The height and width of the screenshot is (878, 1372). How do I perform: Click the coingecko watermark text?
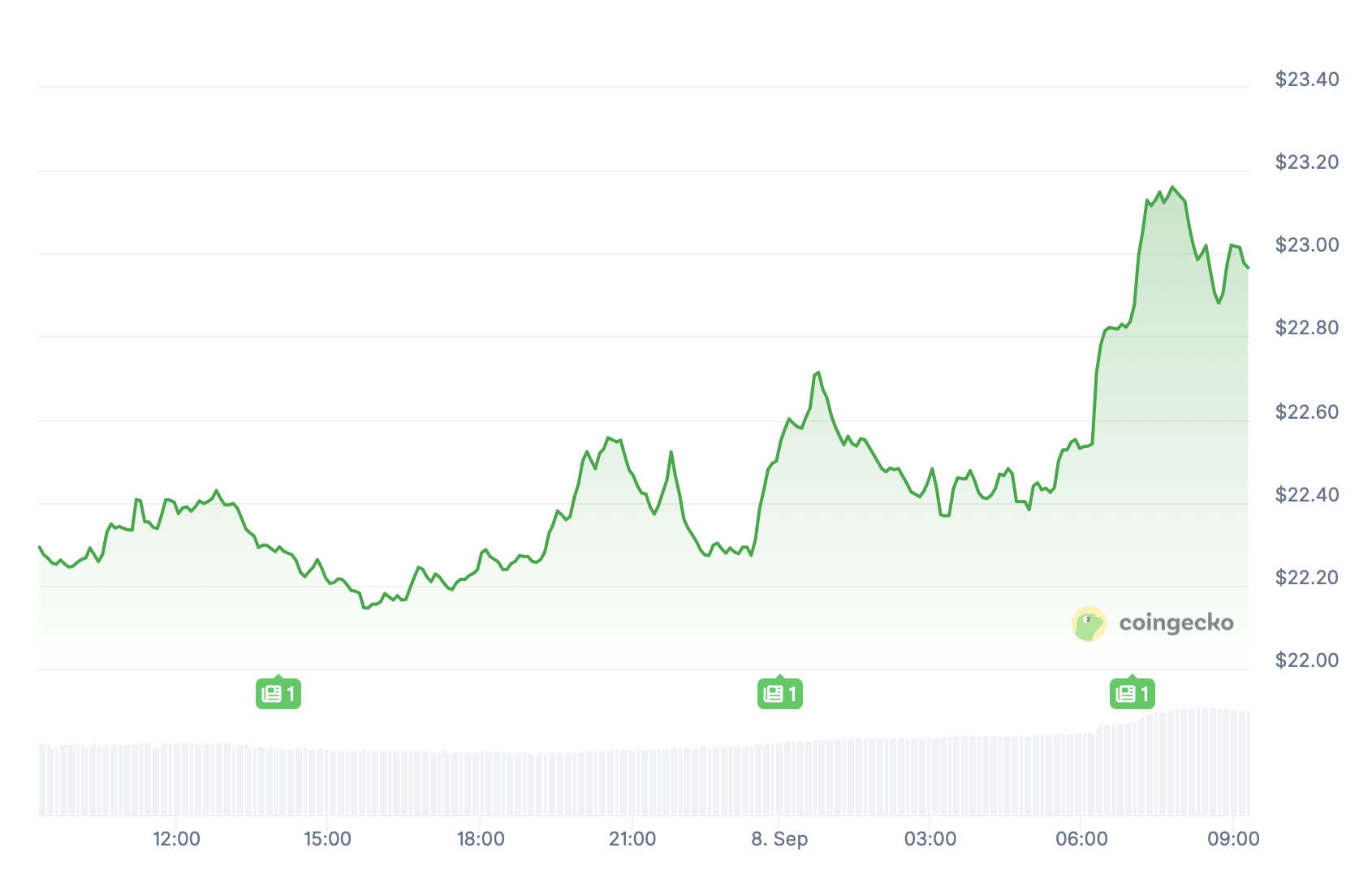[x=1176, y=623]
